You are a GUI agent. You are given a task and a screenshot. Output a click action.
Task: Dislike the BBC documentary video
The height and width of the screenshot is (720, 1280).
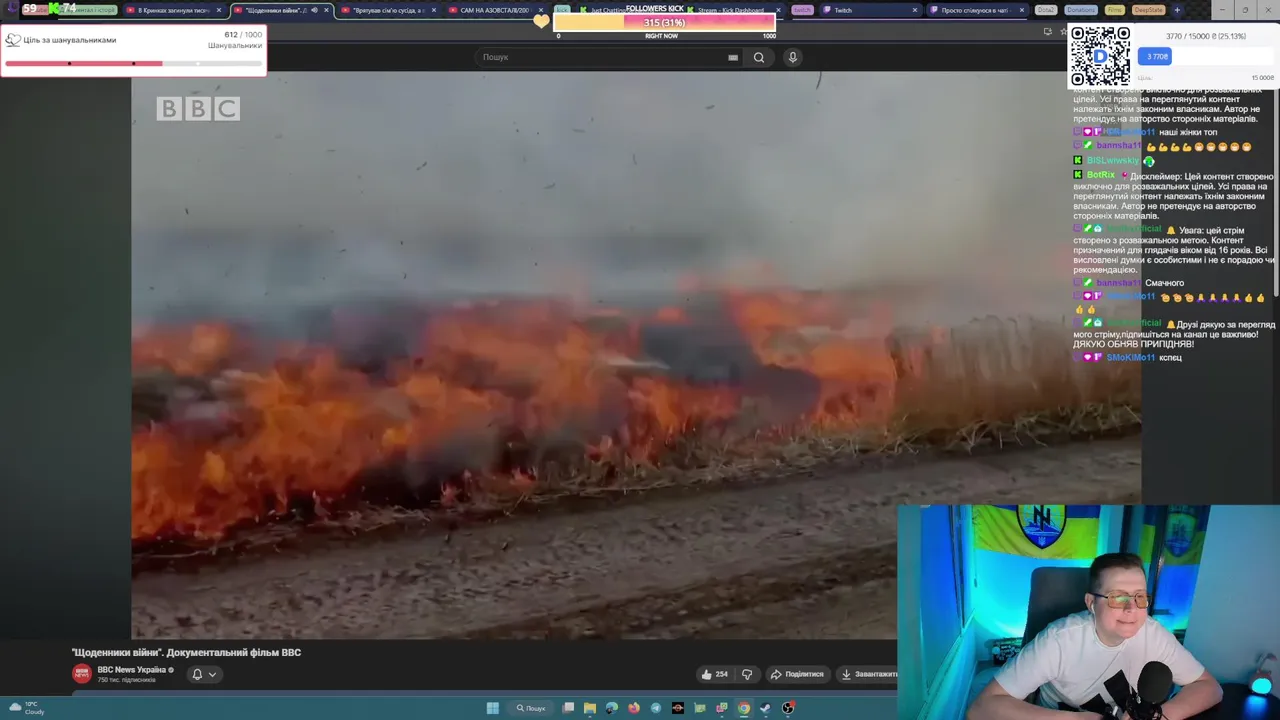747,674
